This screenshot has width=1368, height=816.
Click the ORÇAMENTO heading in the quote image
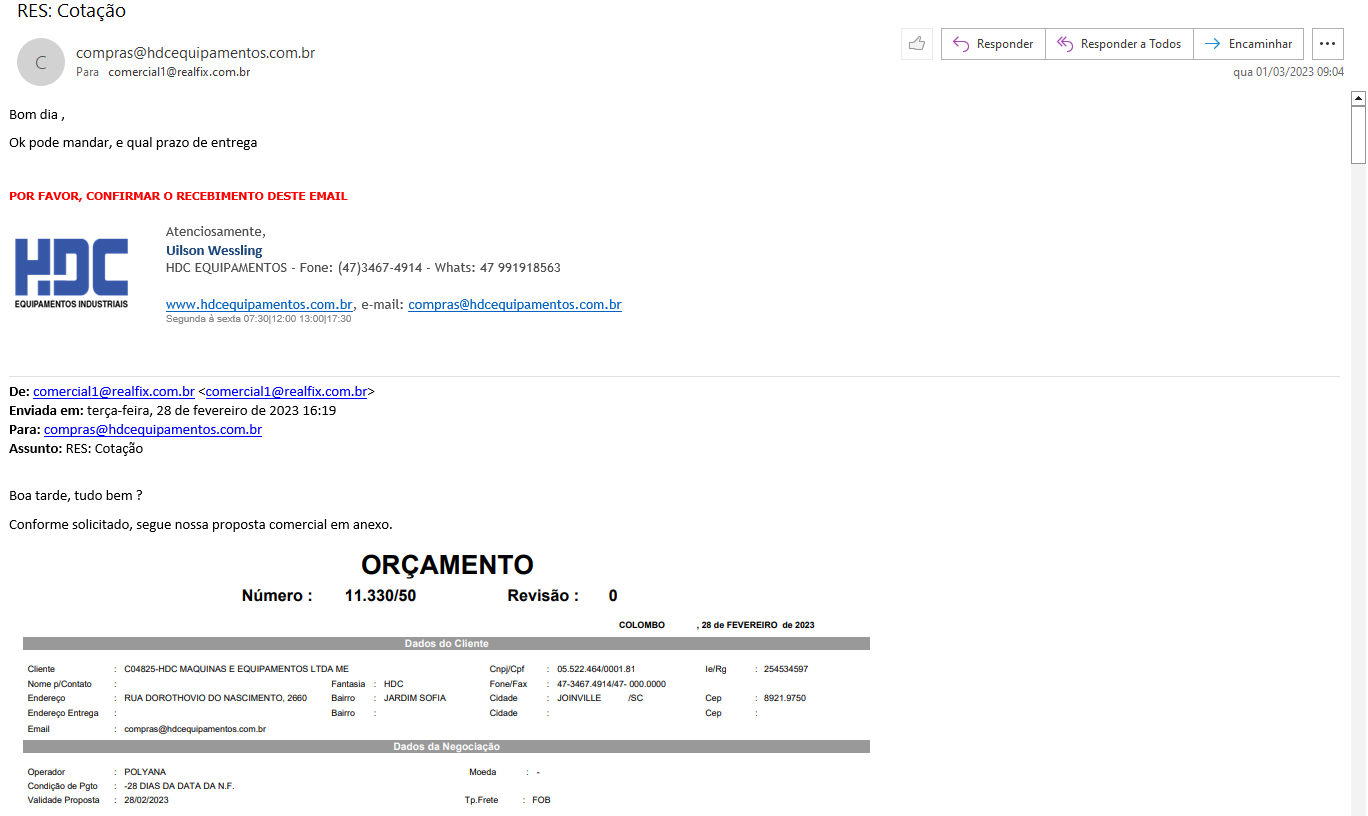(x=447, y=565)
